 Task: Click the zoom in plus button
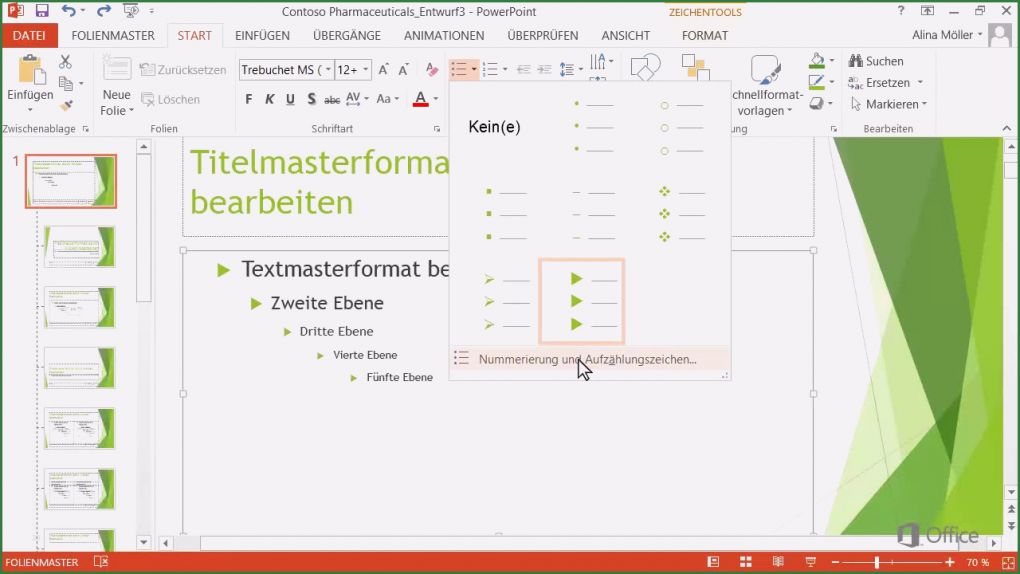[950, 562]
